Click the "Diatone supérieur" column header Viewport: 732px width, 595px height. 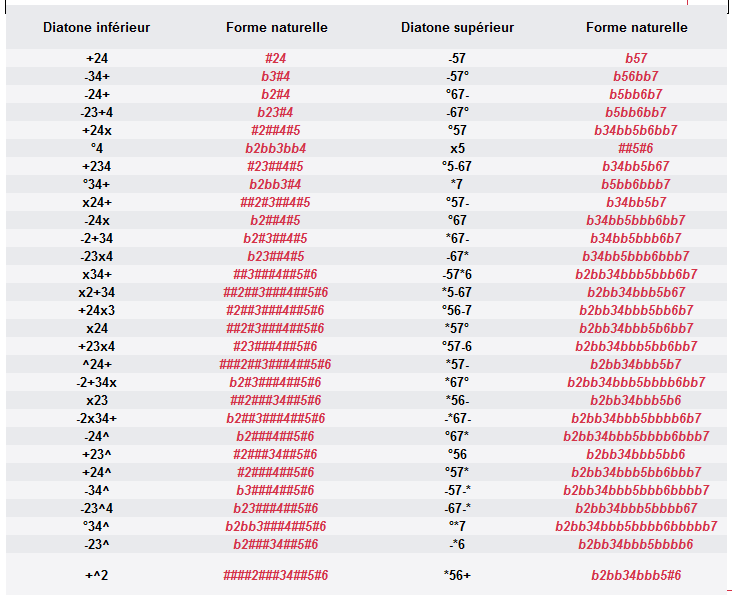pyautogui.click(x=457, y=27)
